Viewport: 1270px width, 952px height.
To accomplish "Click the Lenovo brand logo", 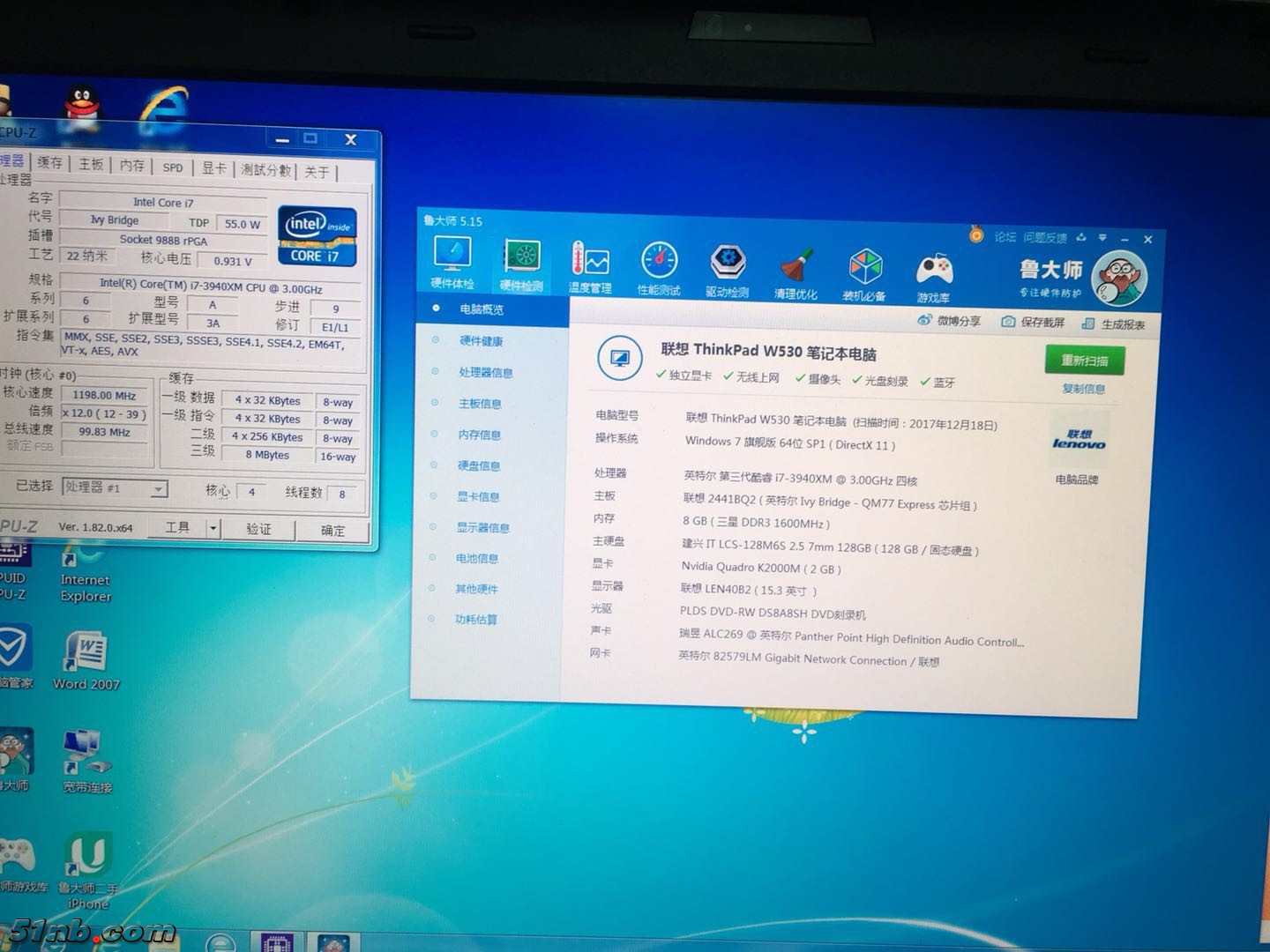I will (1079, 440).
